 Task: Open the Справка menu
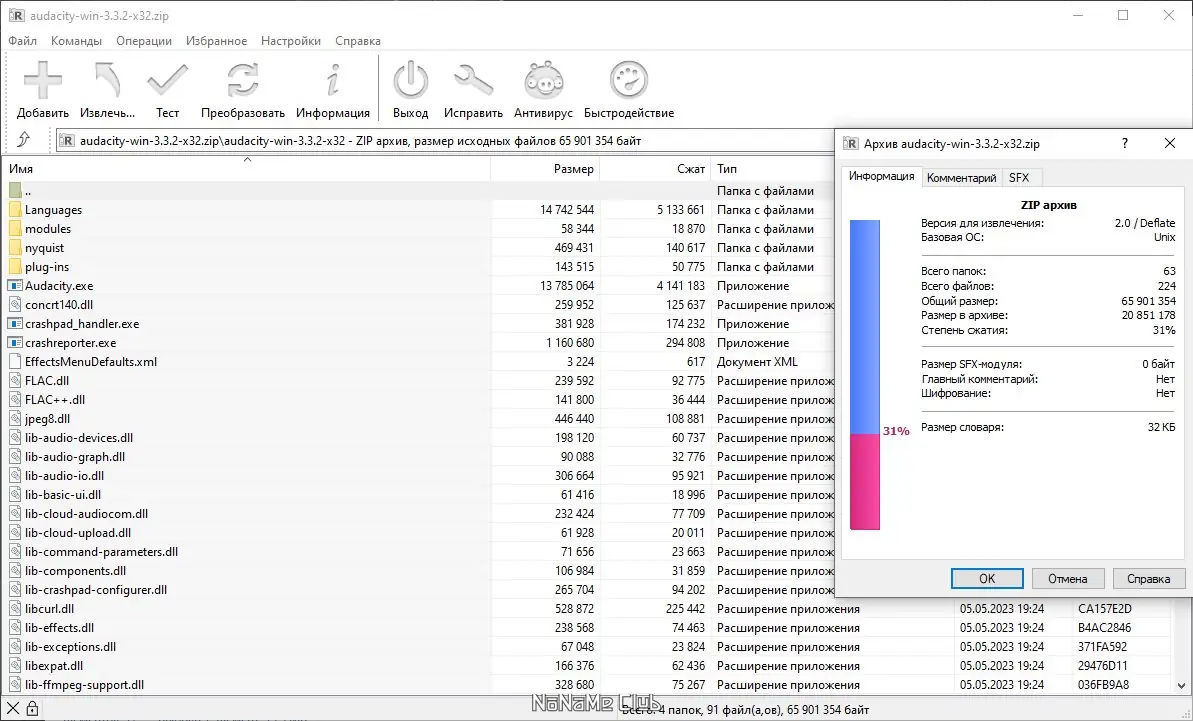click(358, 41)
